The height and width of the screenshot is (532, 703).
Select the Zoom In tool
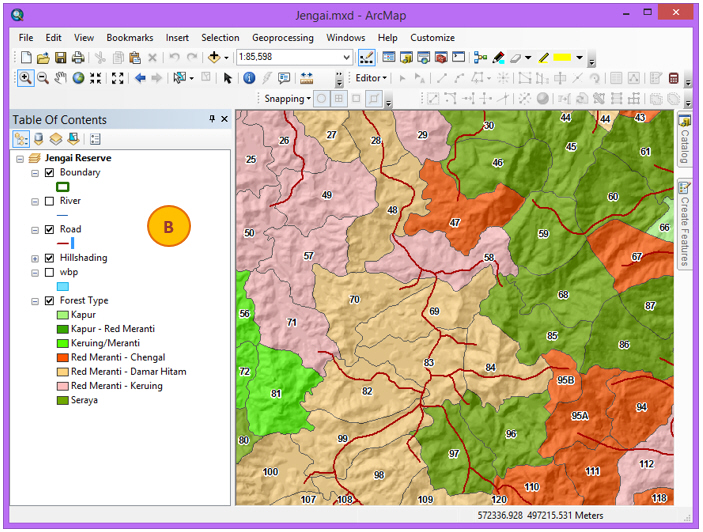tap(26, 78)
